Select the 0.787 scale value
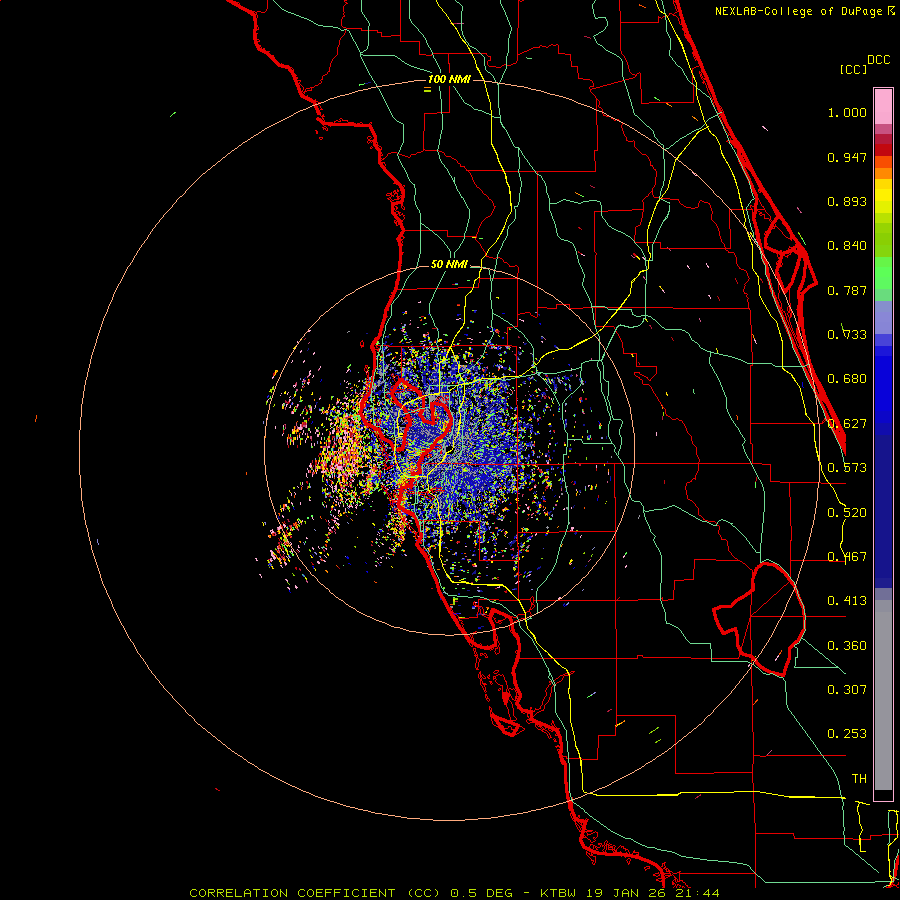This screenshot has height=900, width=900. coord(847,290)
